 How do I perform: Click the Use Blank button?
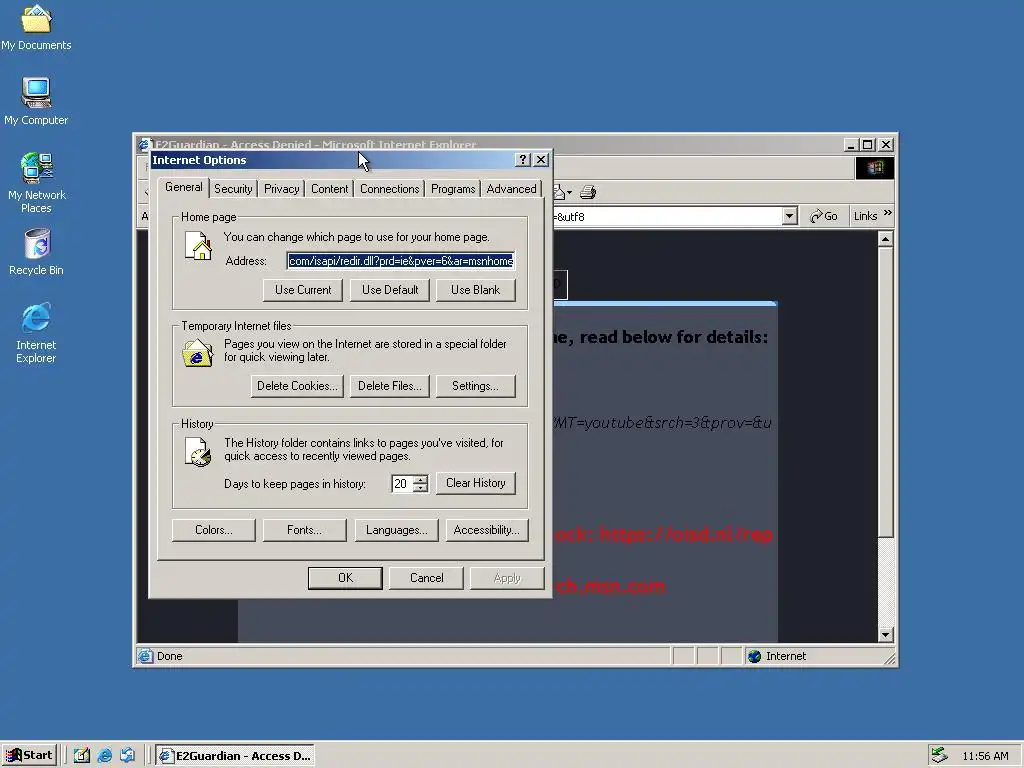(475, 290)
